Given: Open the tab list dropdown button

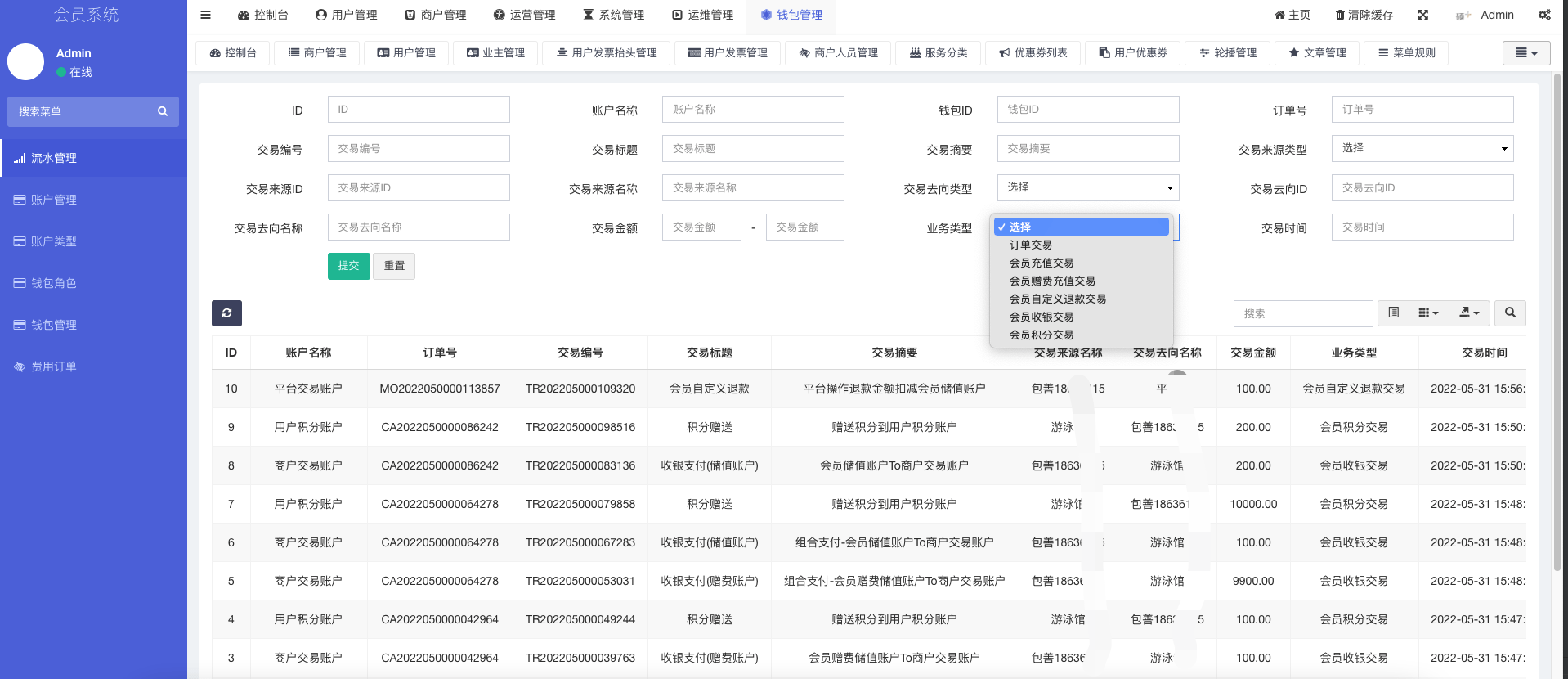Looking at the screenshot, I should [1525, 53].
